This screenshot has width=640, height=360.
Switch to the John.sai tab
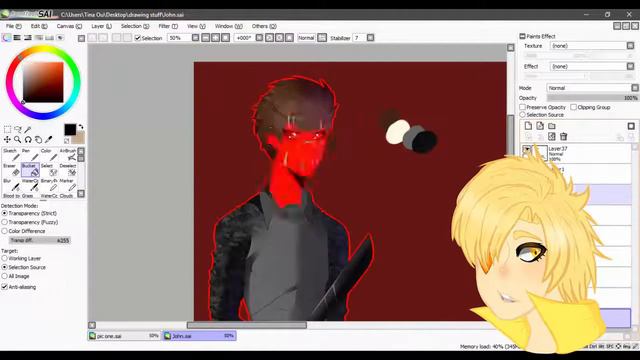tap(199, 336)
